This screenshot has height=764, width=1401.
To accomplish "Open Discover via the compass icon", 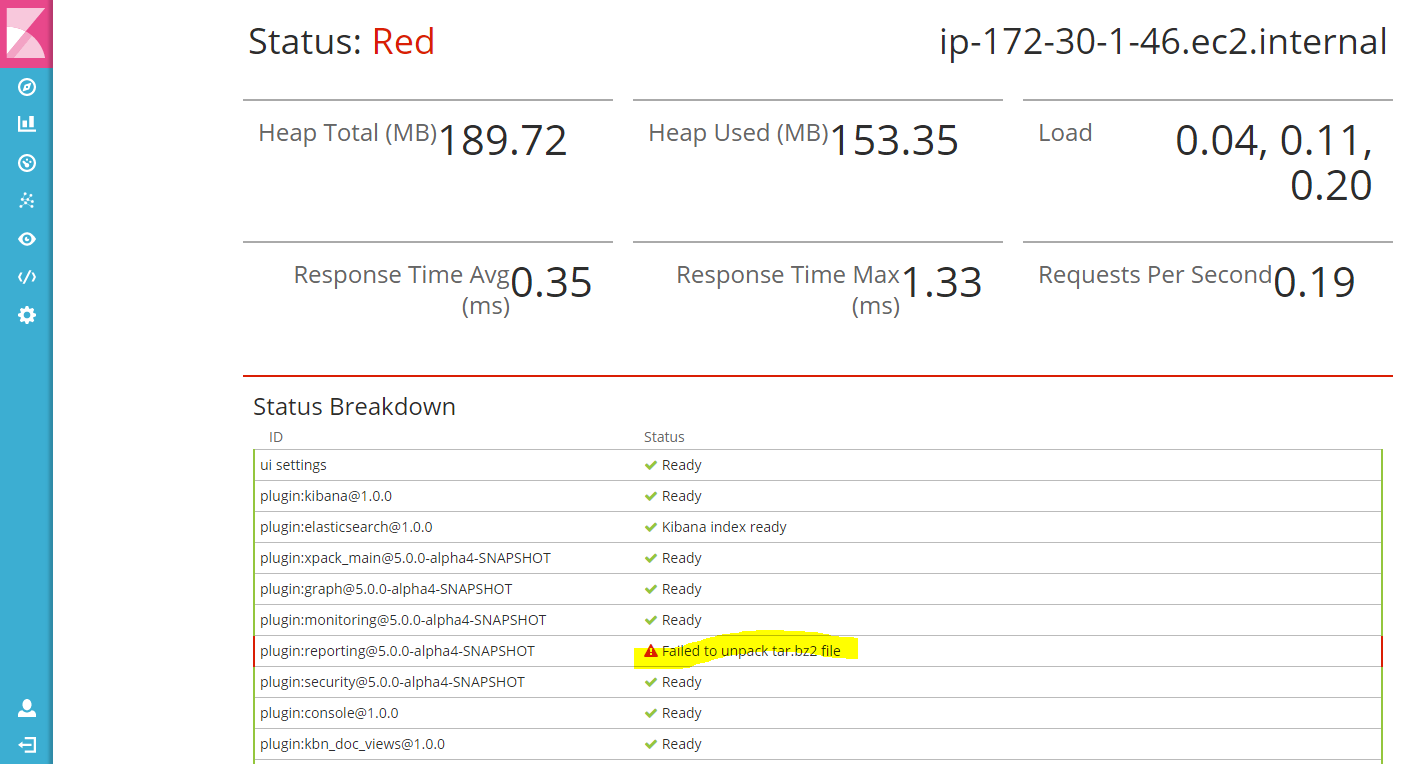I will coord(27,87).
